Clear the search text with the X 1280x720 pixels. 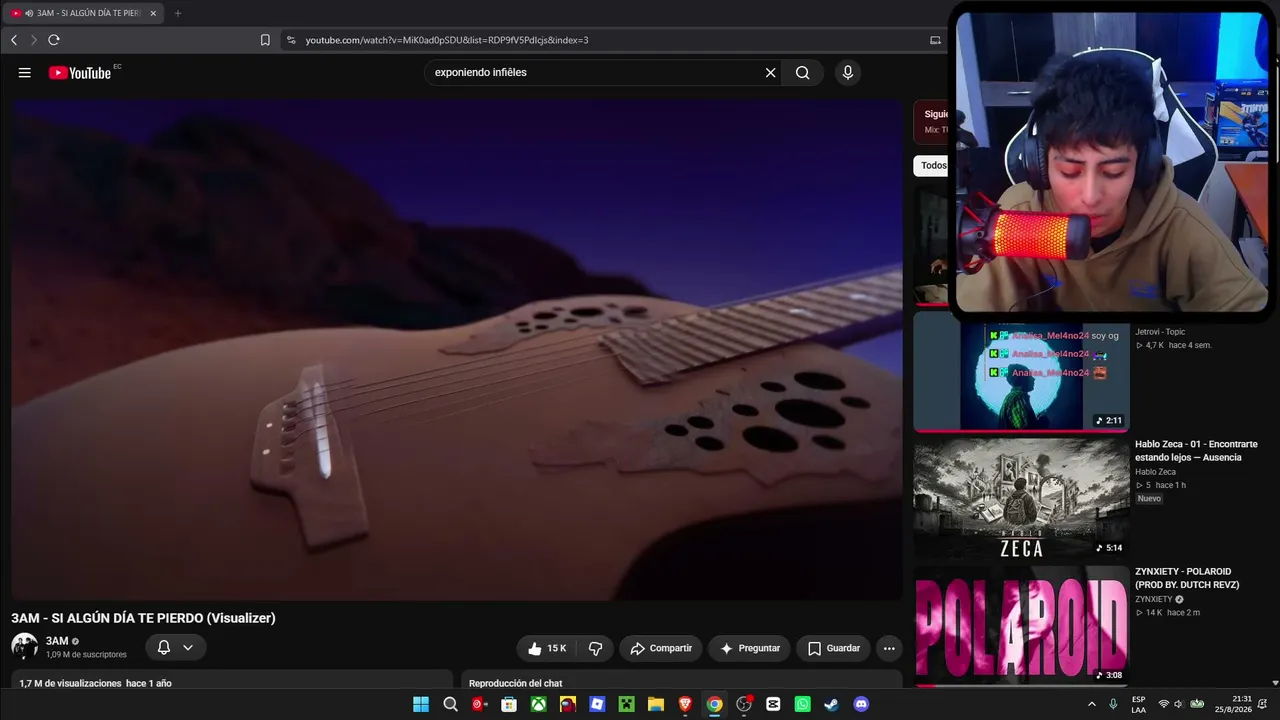pos(770,72)
